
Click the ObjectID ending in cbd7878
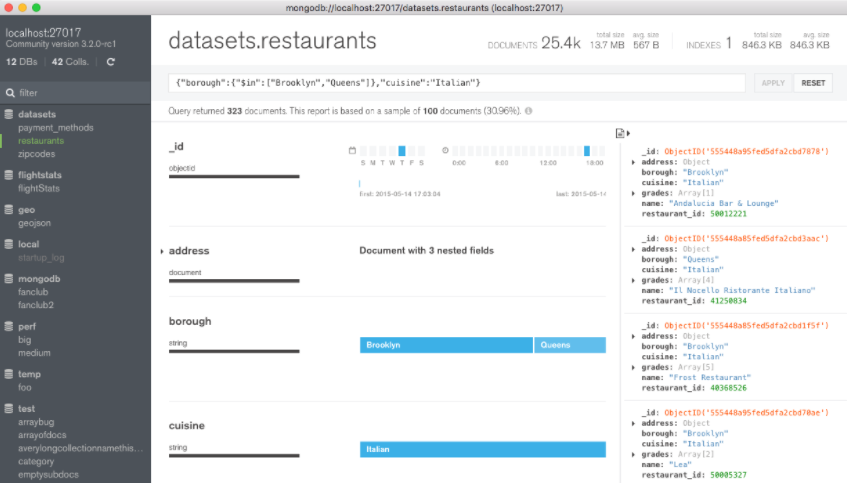point(746,151)
